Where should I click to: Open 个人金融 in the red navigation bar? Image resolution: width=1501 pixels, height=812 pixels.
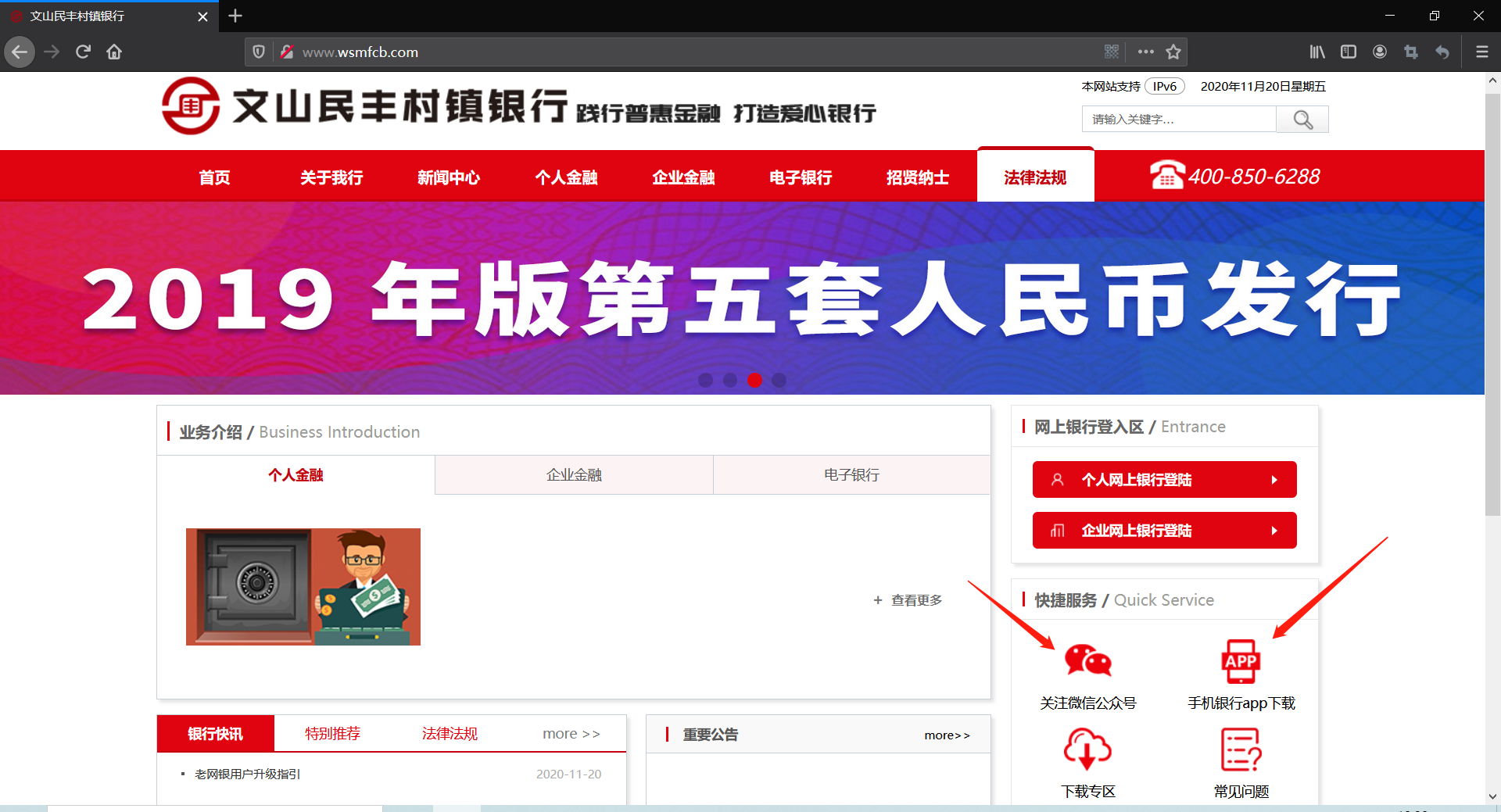coord(566,177)
